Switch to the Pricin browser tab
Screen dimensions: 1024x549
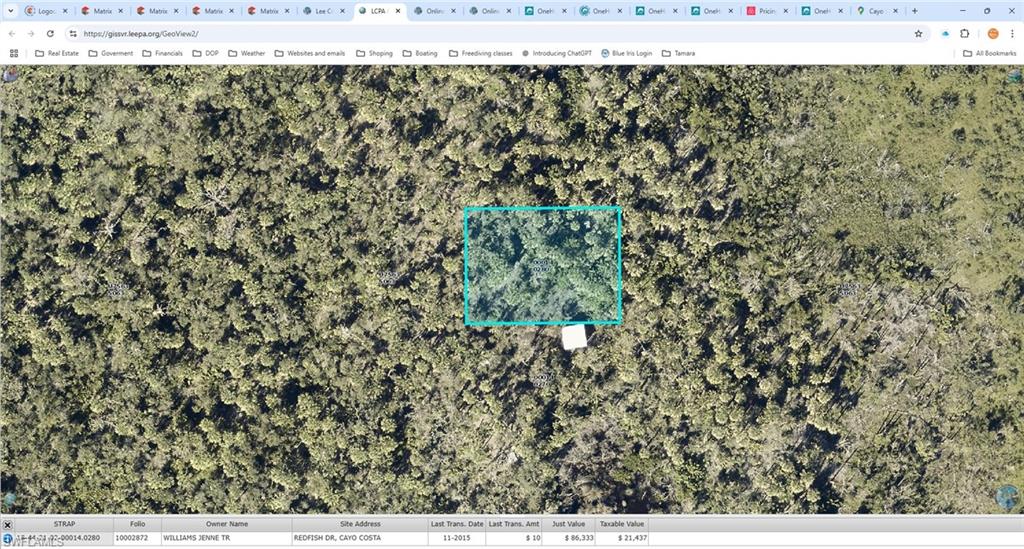[767, 11]
